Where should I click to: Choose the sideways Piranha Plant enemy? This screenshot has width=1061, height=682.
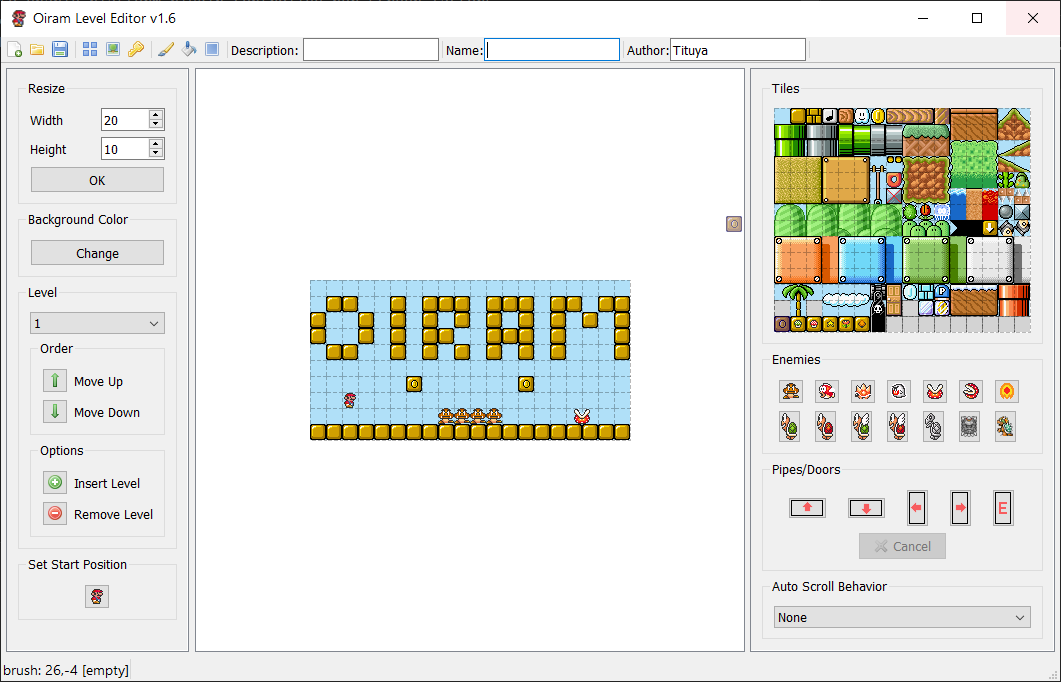[971, 391]
